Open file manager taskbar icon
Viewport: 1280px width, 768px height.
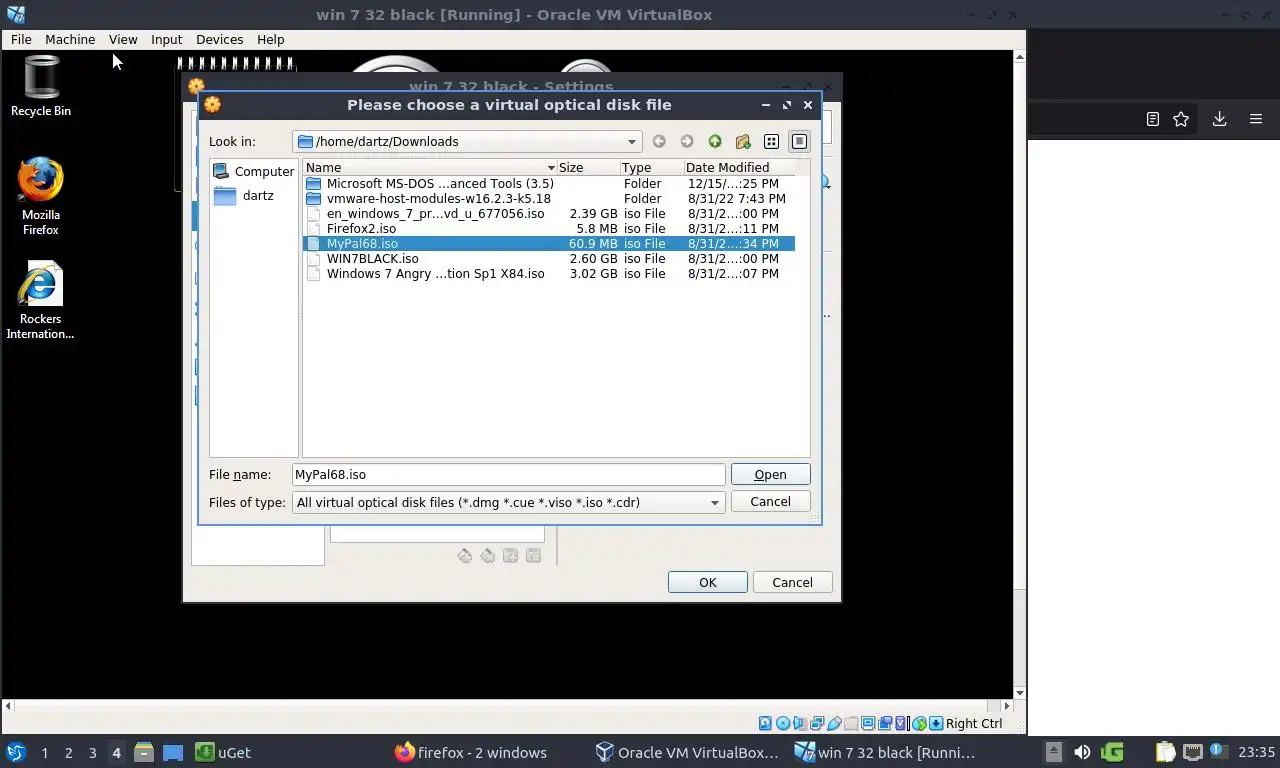(x=144, y=752)
